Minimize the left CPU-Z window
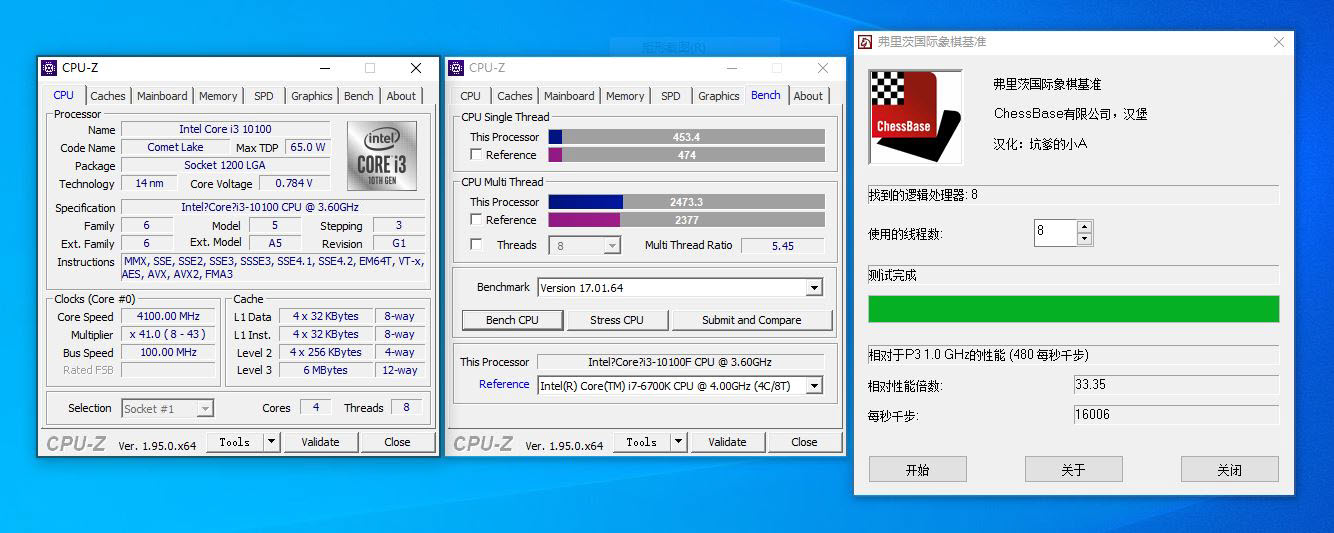The width and height of the screenshot is (1334, 533). (326, 68)
